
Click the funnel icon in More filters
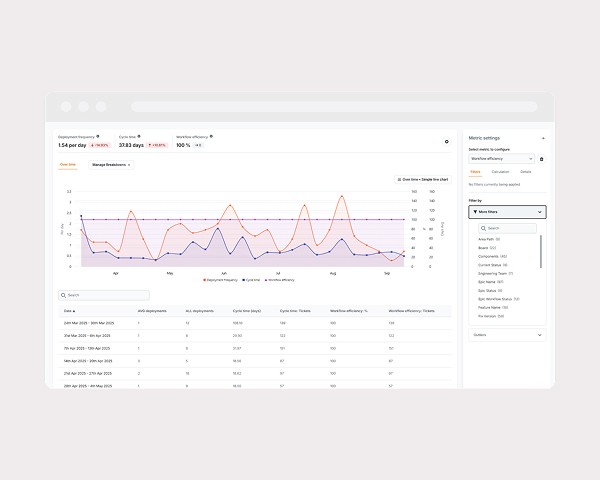click(475, 212)
